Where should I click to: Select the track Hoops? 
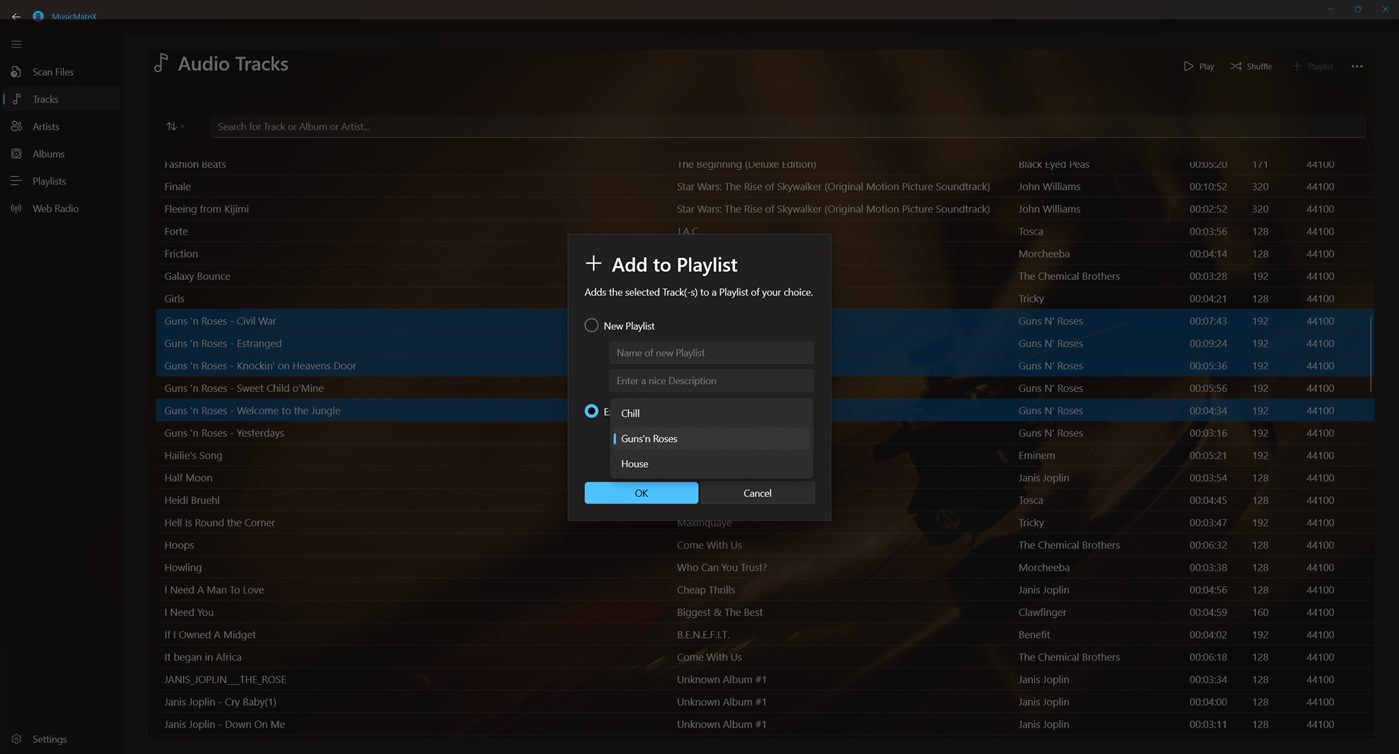pyautogui.click(x=765, y=545)
